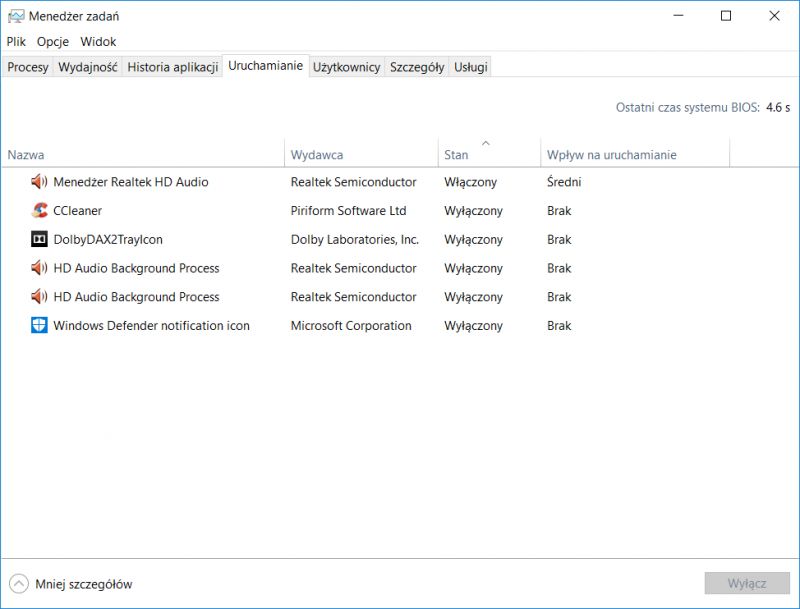This screenshot has width=800, height=609.
Task: Minimize the Menedżer zadań window
Action: [x=678, y=16]
